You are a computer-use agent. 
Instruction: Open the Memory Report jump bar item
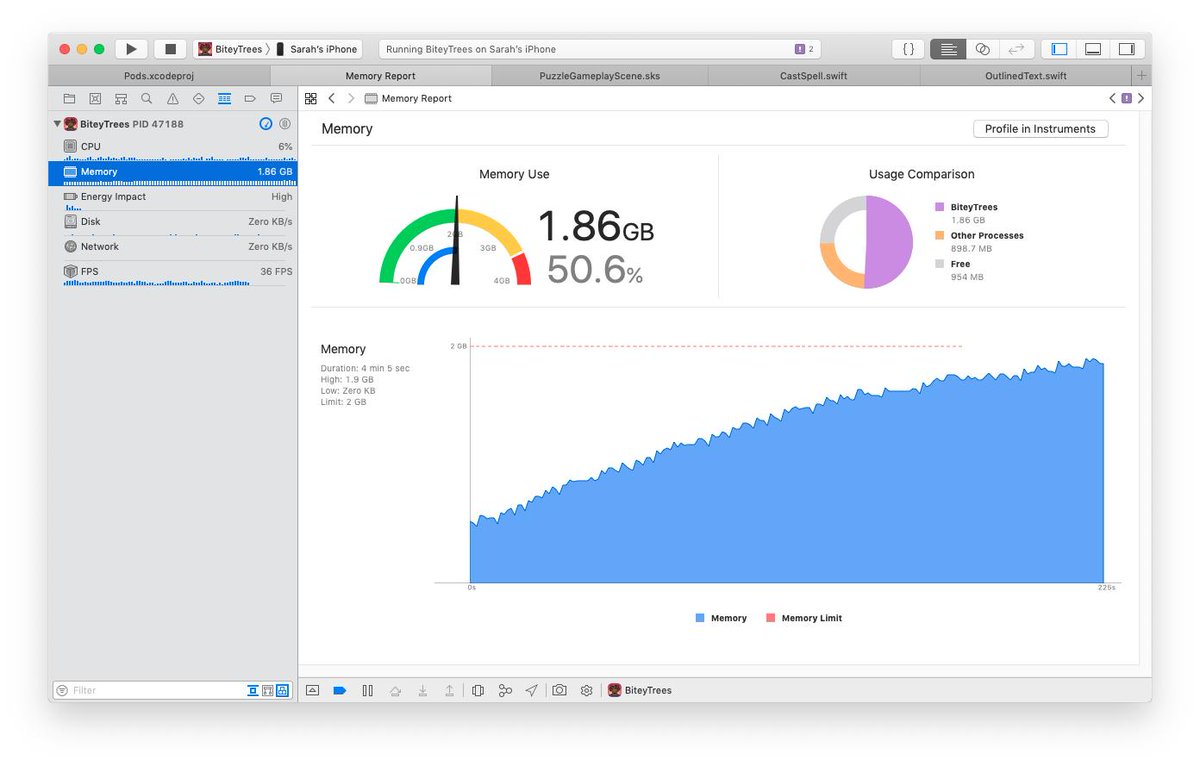(x=409, y=99)
